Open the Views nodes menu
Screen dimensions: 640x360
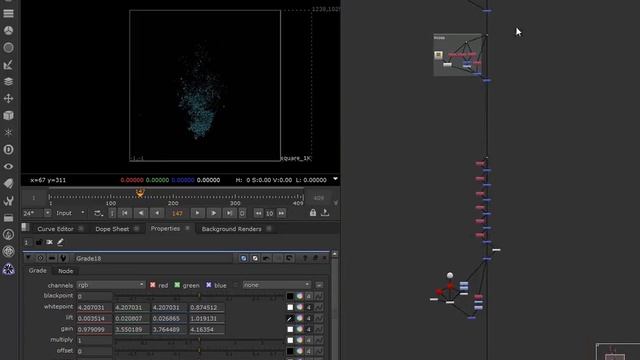(8, 167)
